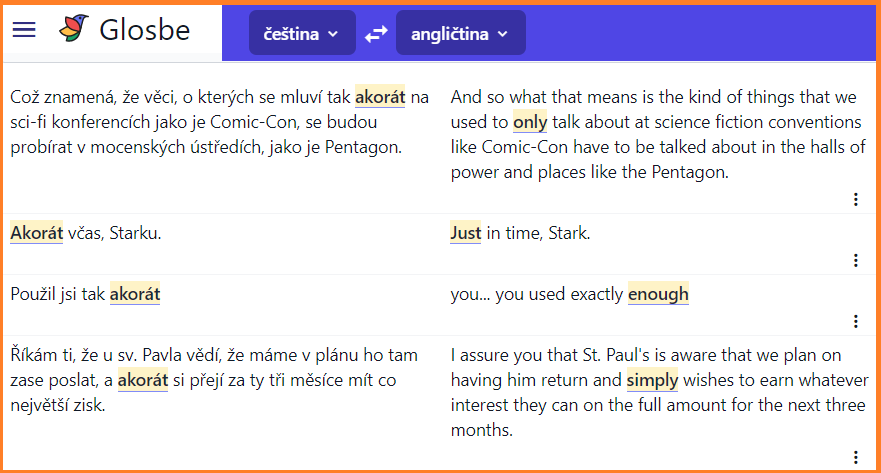Click highlighted 'akorát' after 'Použil jsi tak'
Image resolution: width=881 pixels, height=473 pixels.
coord(135,294)
